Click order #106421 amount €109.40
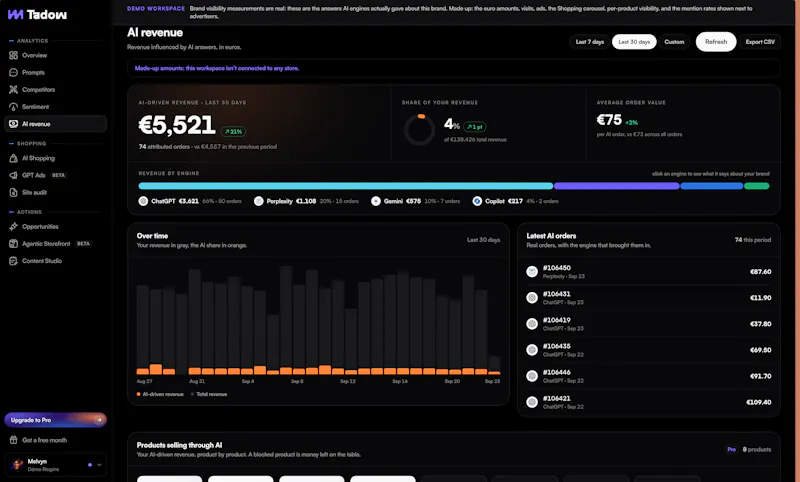The width and height of the screenshot is (800, 482). 758,402
